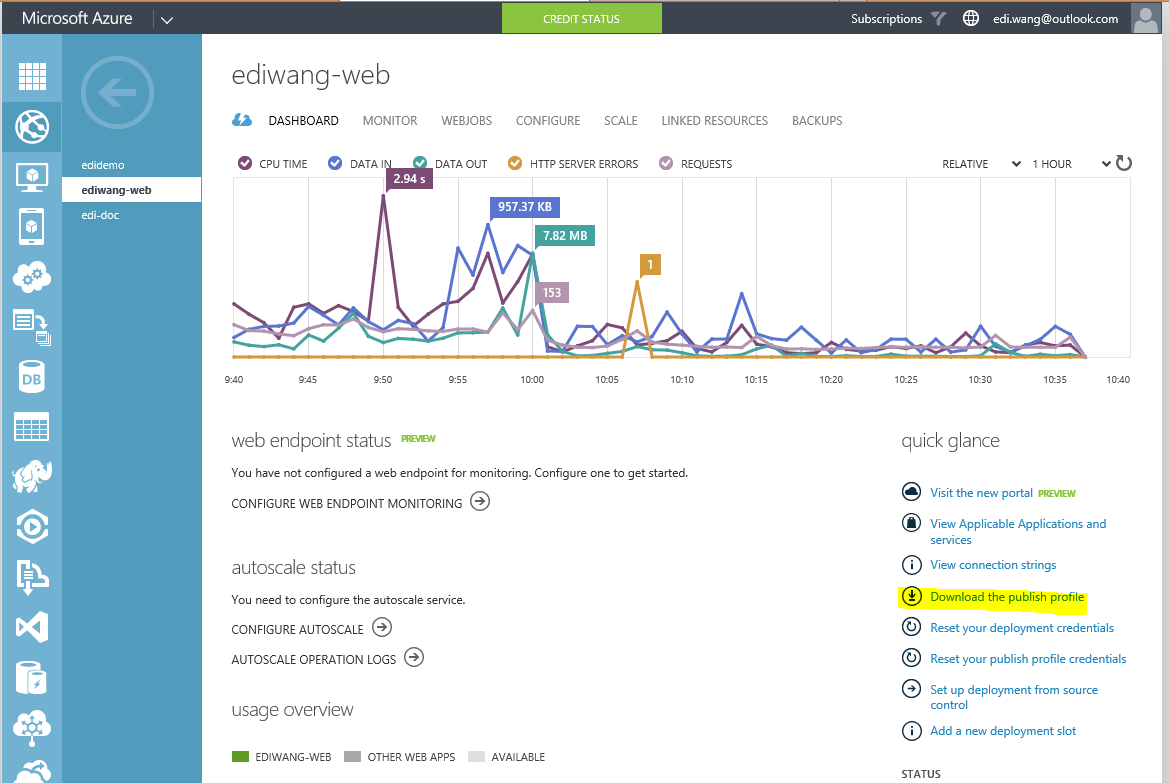Refresh the metrics chart
1169x783 pixels.
(x=1124, y=163)
